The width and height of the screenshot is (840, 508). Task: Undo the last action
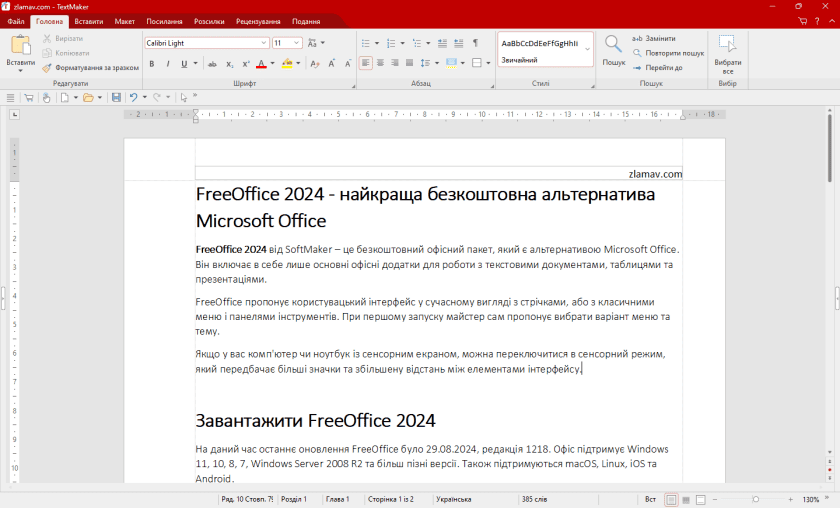click(x=133, y=98)
